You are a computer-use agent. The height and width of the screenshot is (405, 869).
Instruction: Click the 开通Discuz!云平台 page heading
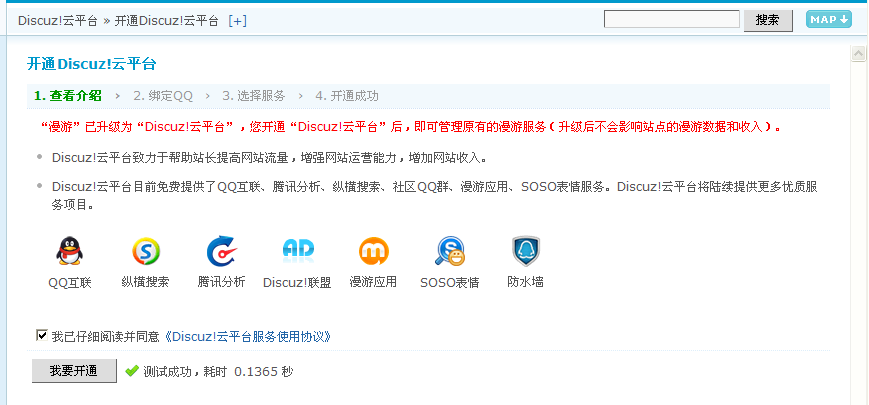pos(92,64)
